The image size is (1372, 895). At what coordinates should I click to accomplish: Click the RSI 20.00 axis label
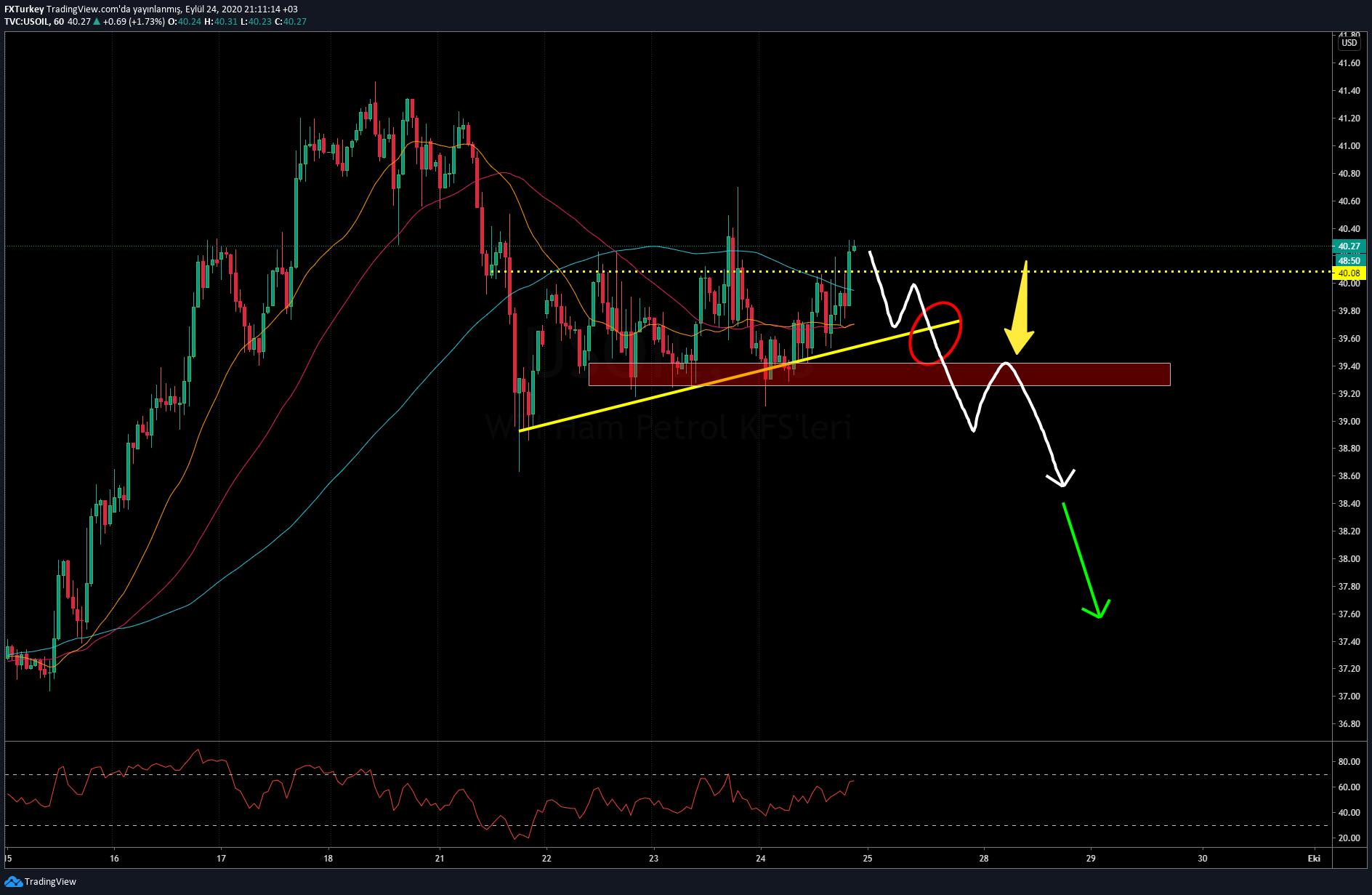tap(1349, 838)
